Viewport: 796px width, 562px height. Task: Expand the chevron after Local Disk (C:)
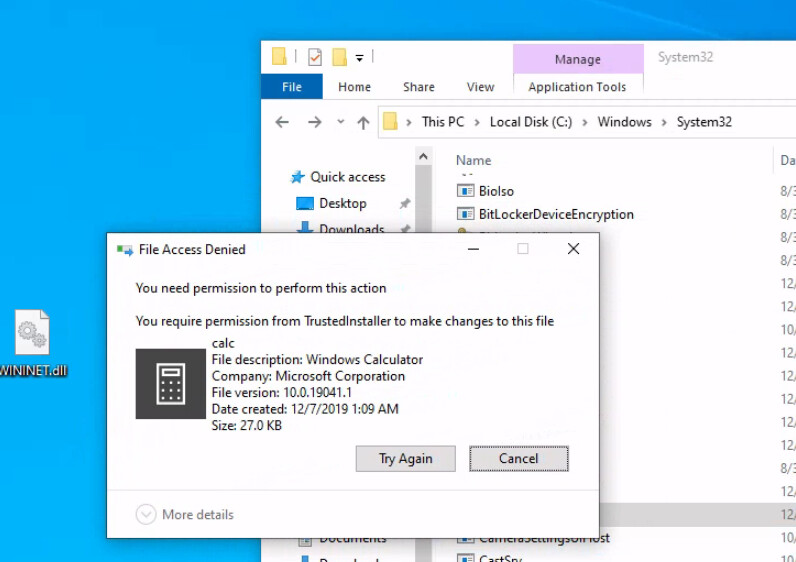585,122
